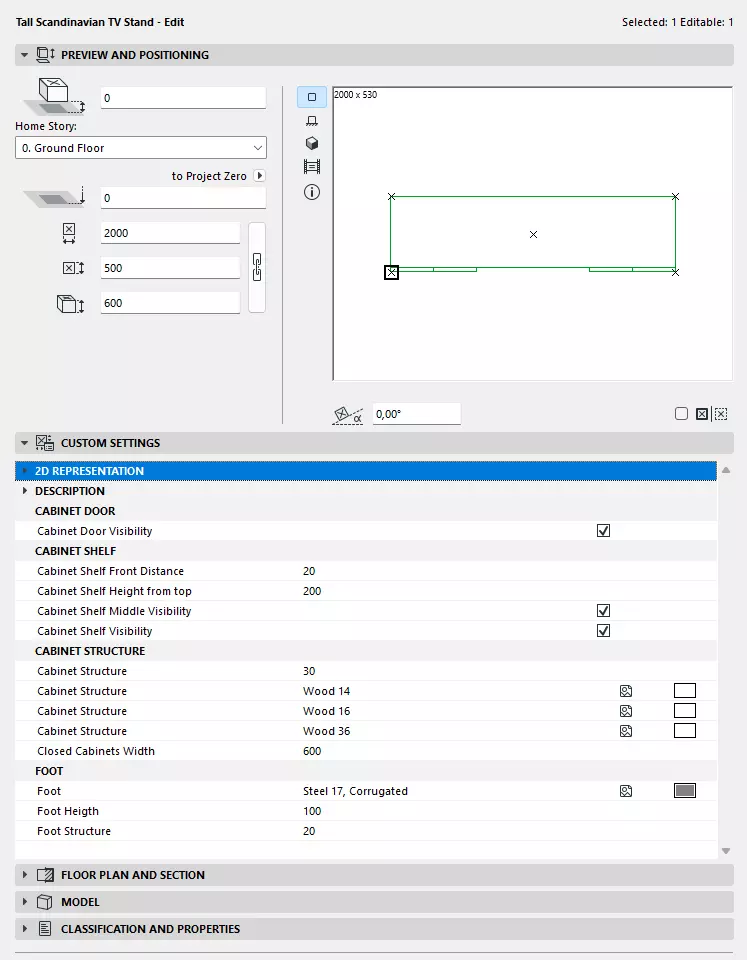This screenshot has width=747, height=960.
Task: Toggle Cabinet Shelf Visibility checkbox
Action: pyautogui.click(x=603, y=631)
